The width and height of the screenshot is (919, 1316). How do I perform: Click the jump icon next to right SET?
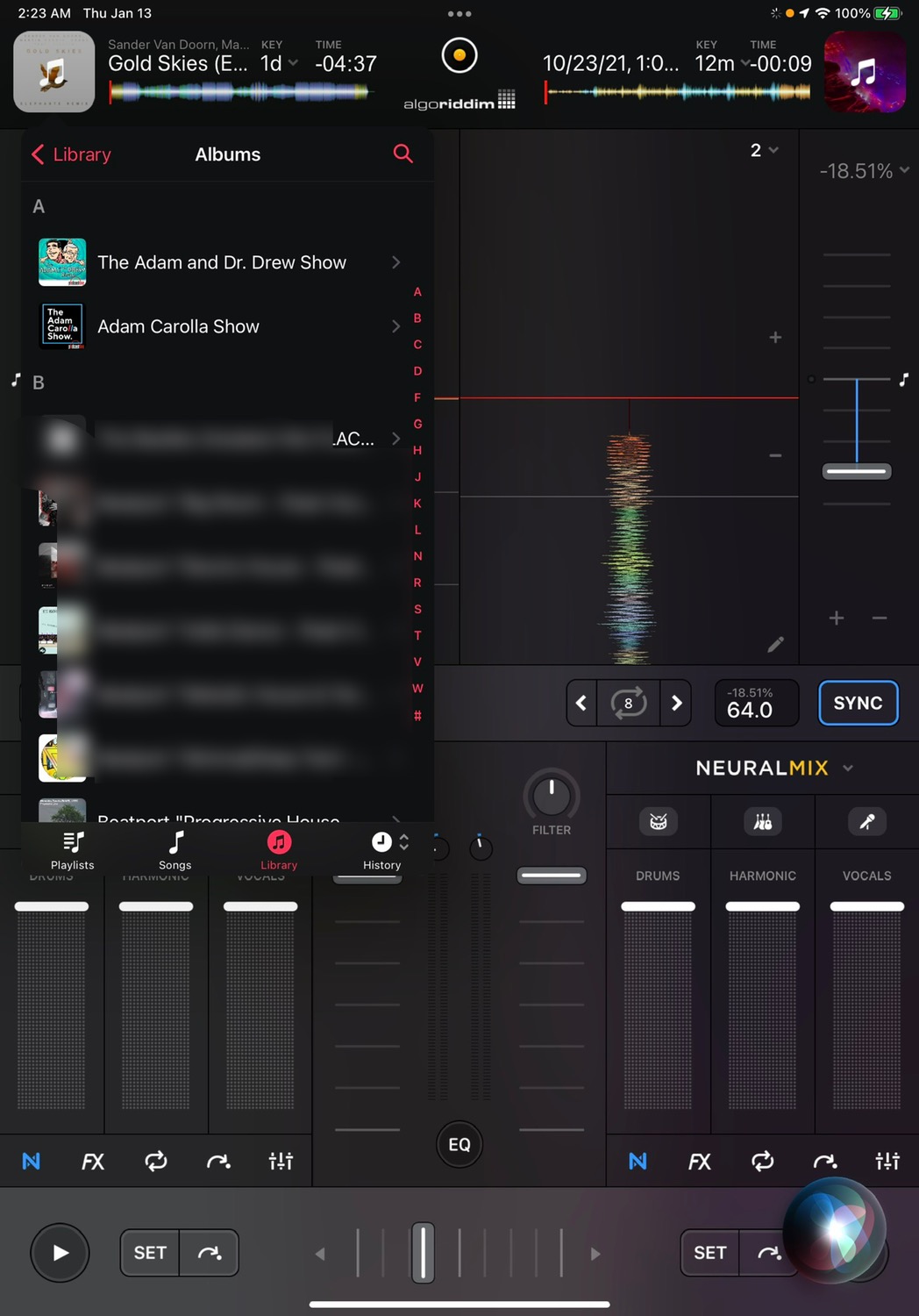(768, 1253)
